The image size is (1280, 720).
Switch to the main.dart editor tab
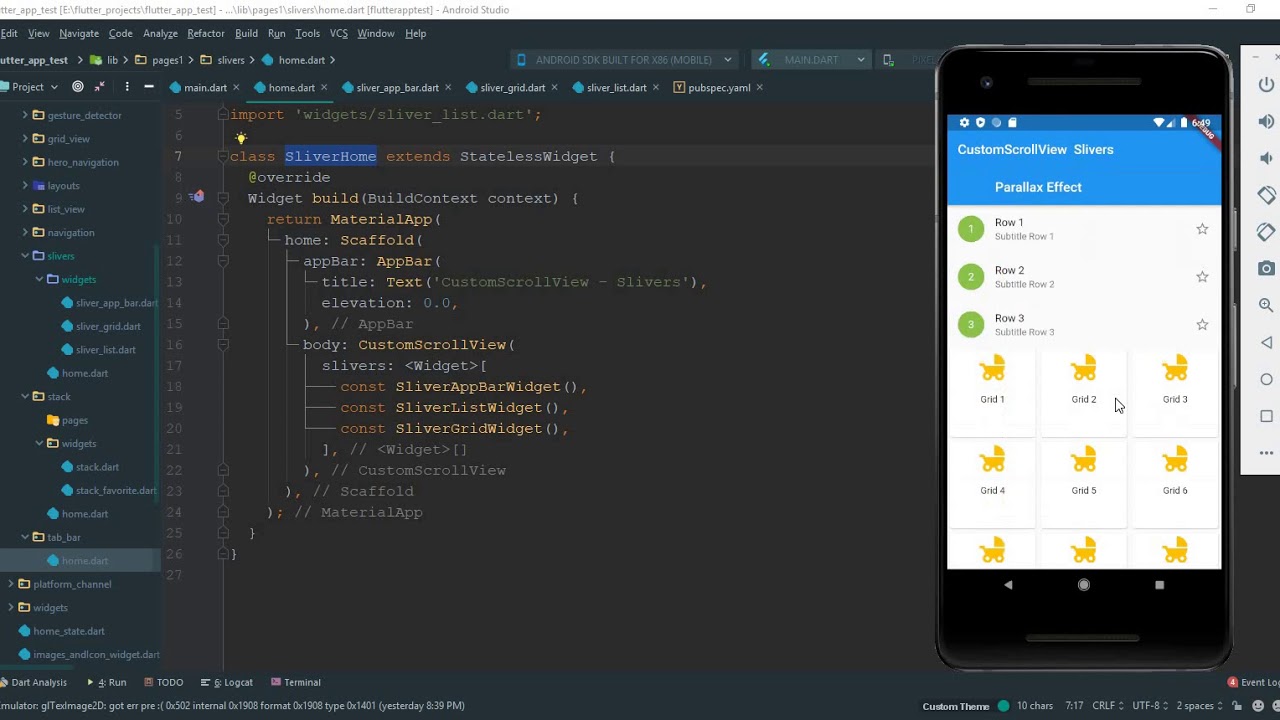tap(205, 88)
